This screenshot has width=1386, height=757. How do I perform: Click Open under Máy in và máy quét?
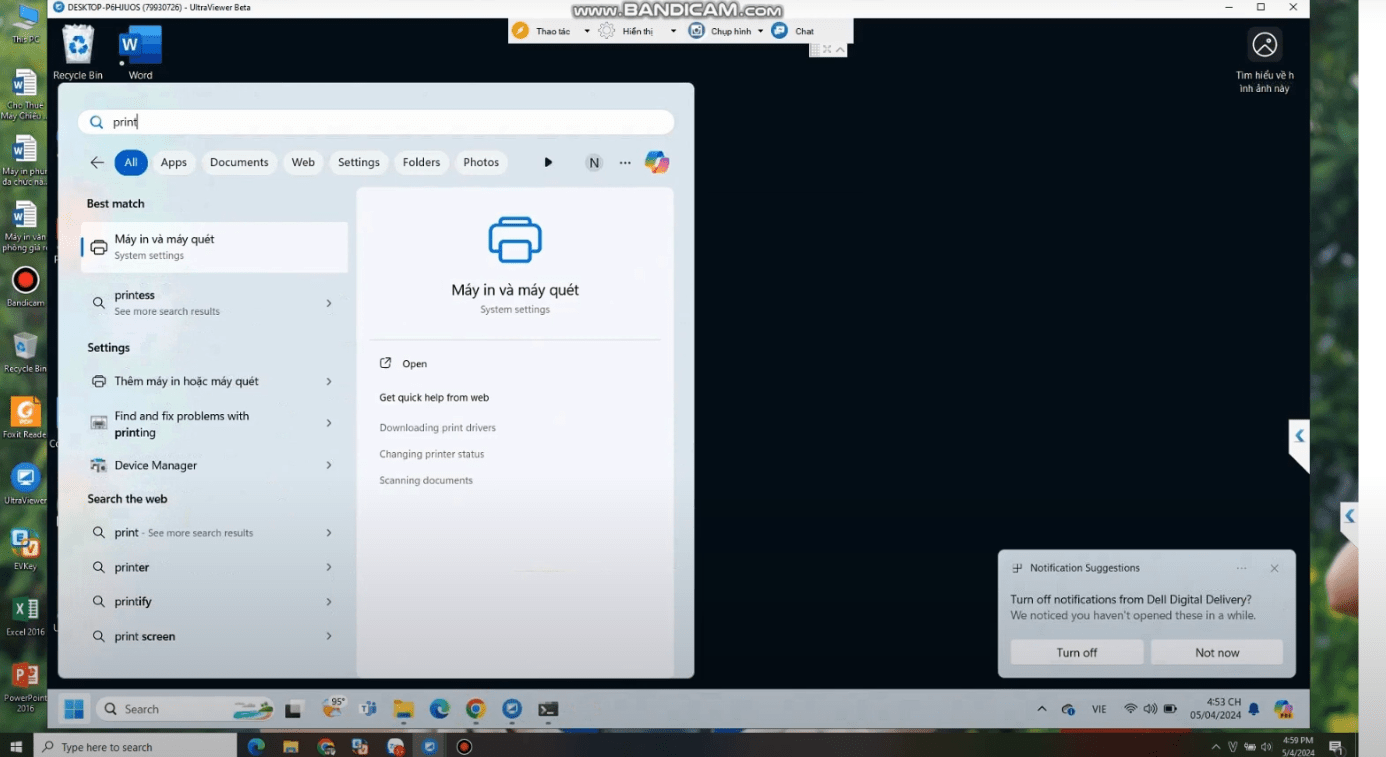[414, 364]
